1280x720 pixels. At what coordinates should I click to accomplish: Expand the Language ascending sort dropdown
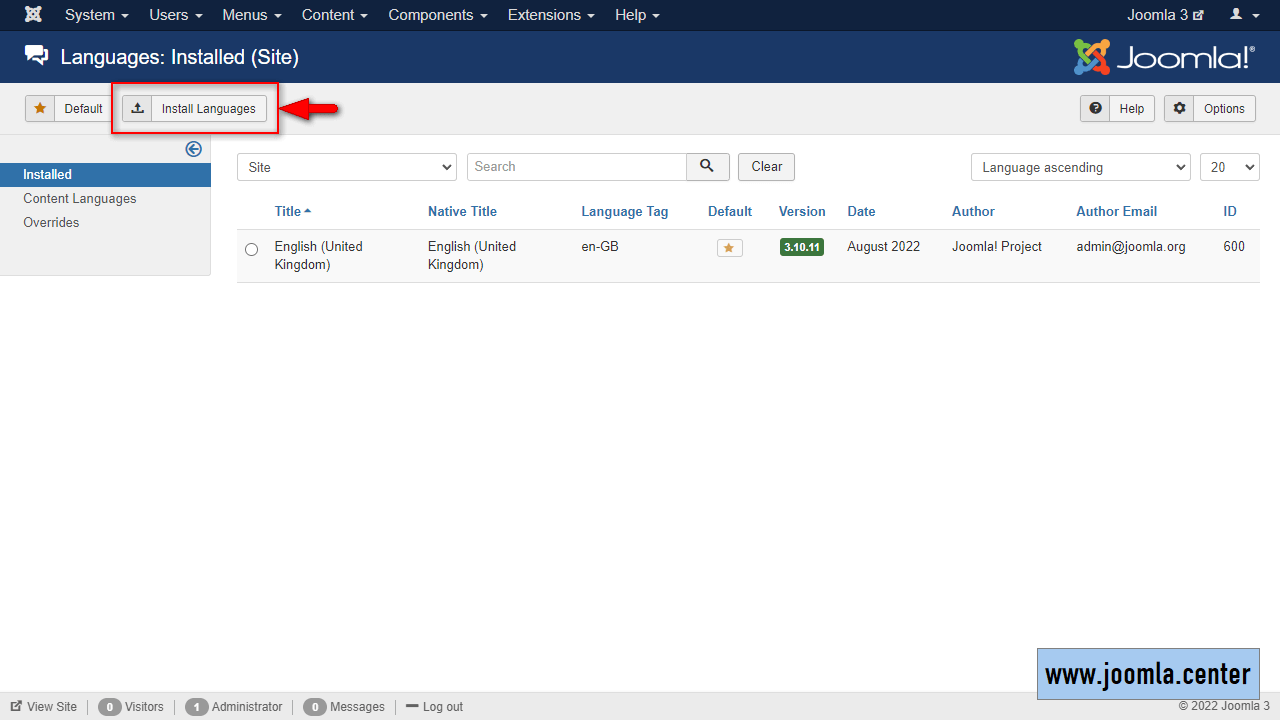point(1080,167)
